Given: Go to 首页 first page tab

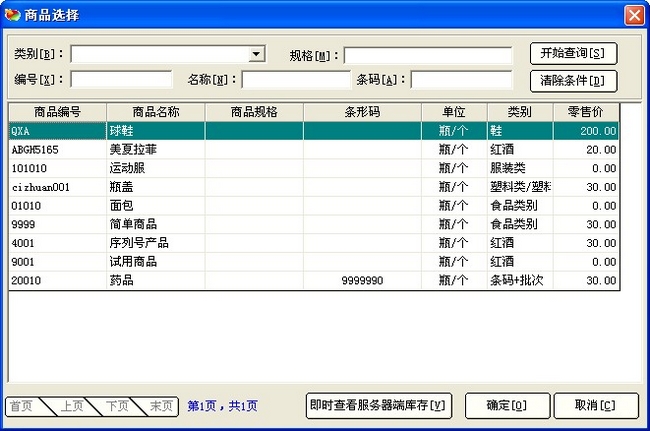Looking at the screenshot, I should point(21,406).
